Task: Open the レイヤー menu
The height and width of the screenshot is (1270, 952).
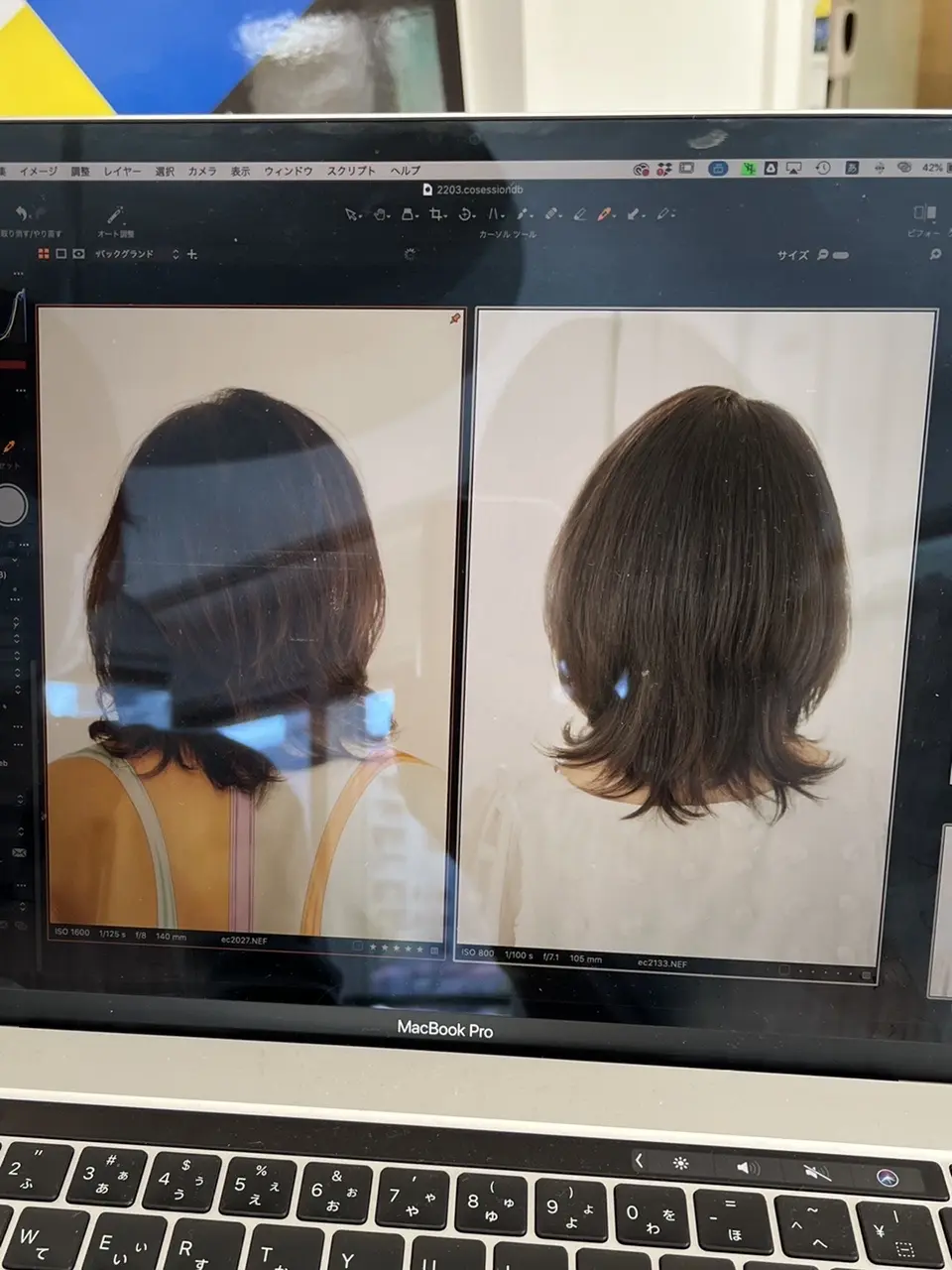Action: (122, 172)
